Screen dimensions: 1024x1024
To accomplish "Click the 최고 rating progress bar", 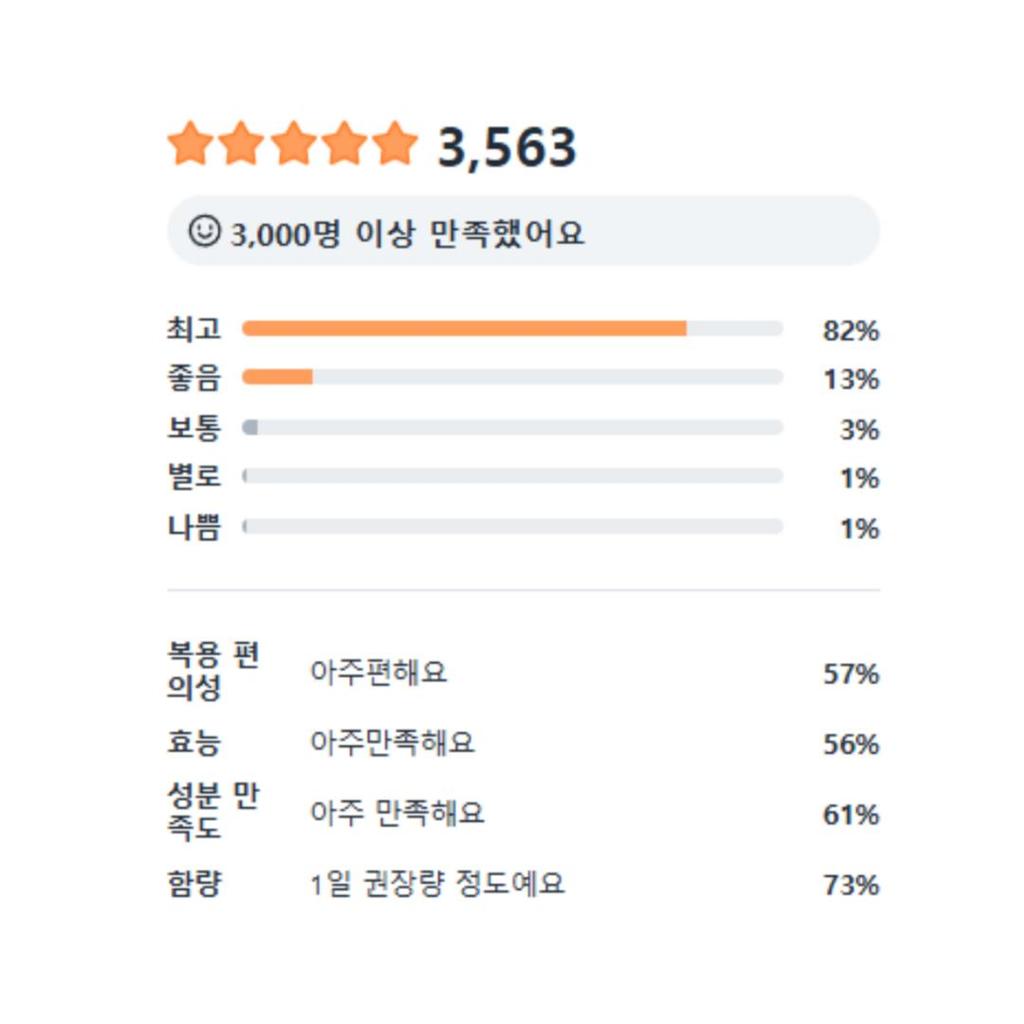I will [x=512, y=328].
